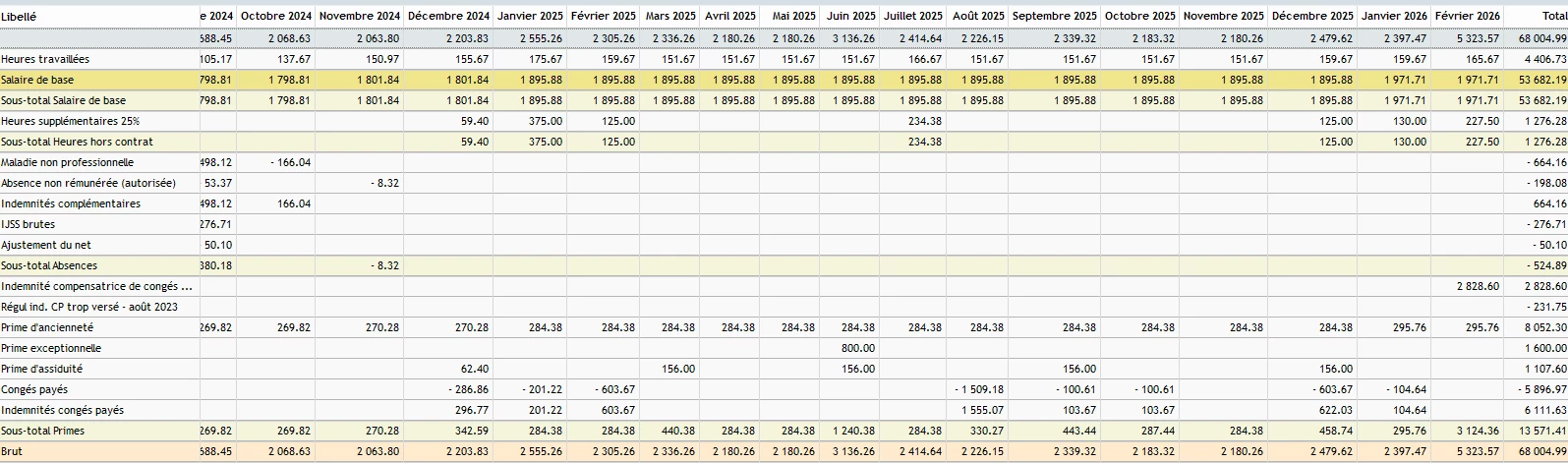
Task: Click the 4 406.73 Heures travaillées total
Action: (1545, 59)
